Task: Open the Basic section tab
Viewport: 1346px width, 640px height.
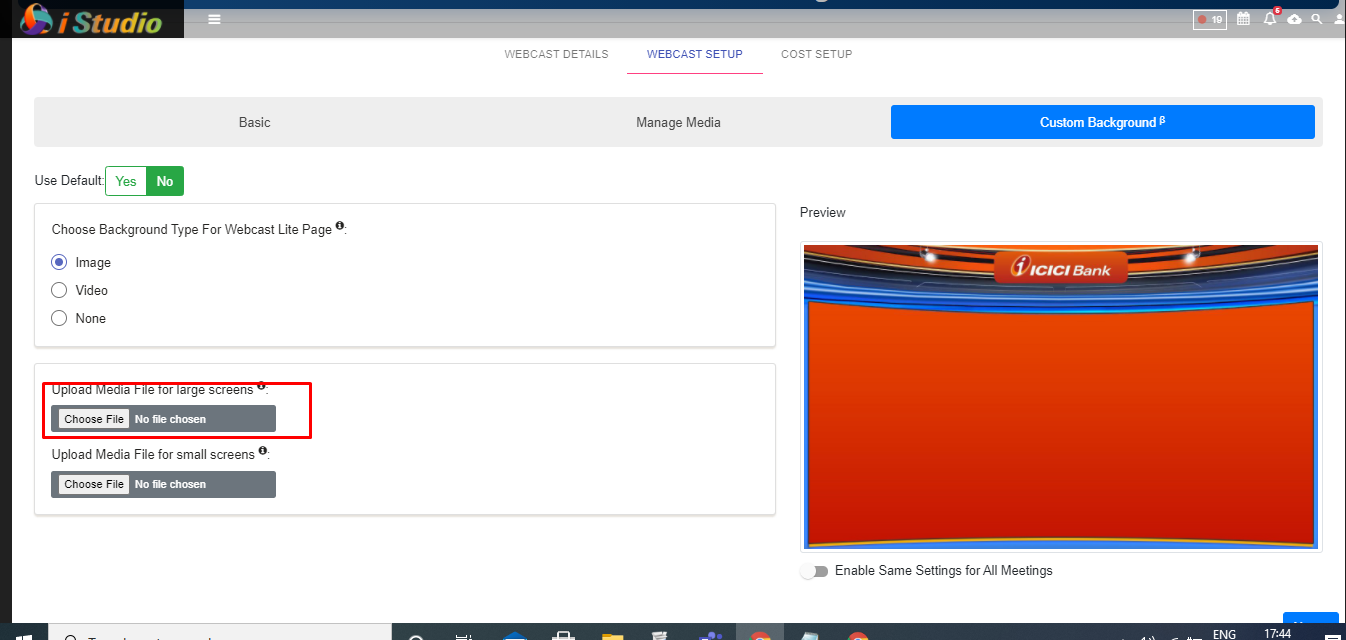Action: pyautogui.click(x=254, y=122)
